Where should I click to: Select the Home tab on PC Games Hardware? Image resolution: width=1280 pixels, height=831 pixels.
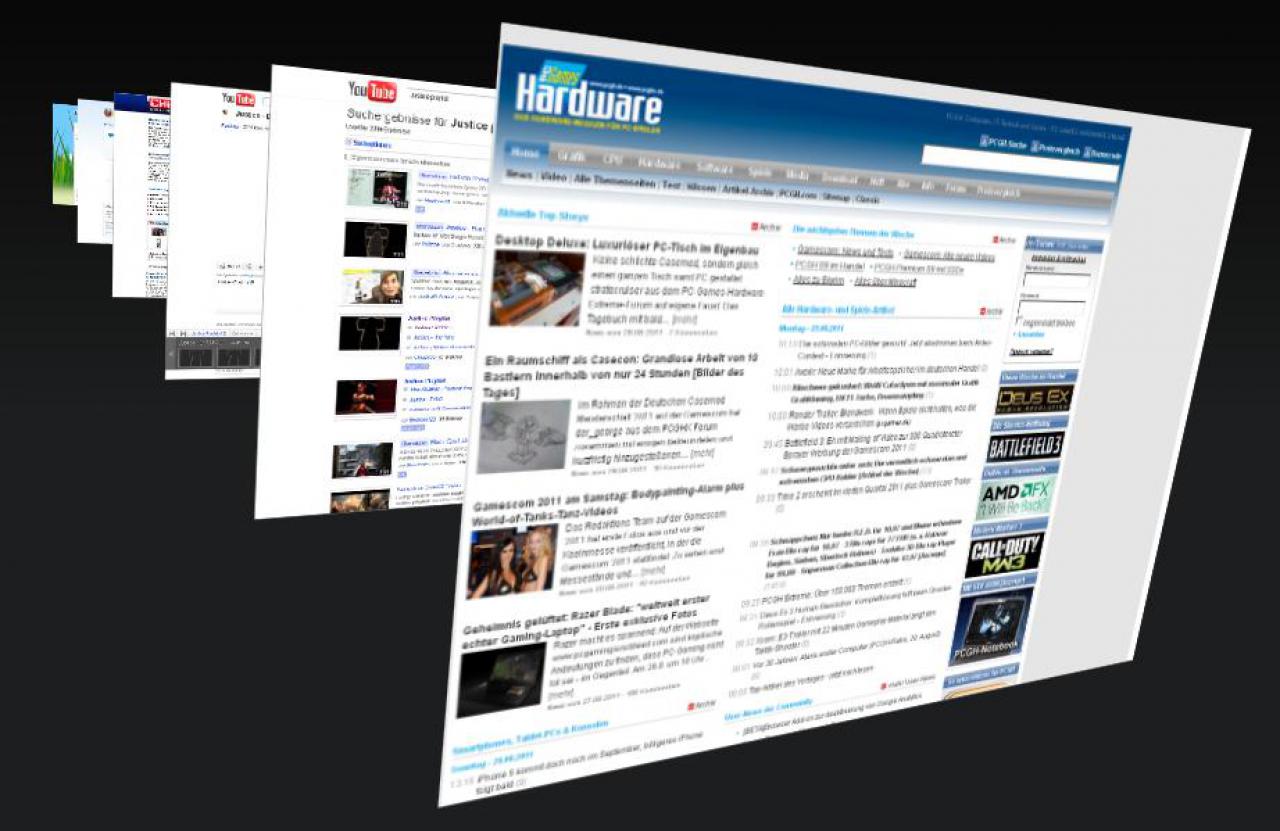point(525,155)
